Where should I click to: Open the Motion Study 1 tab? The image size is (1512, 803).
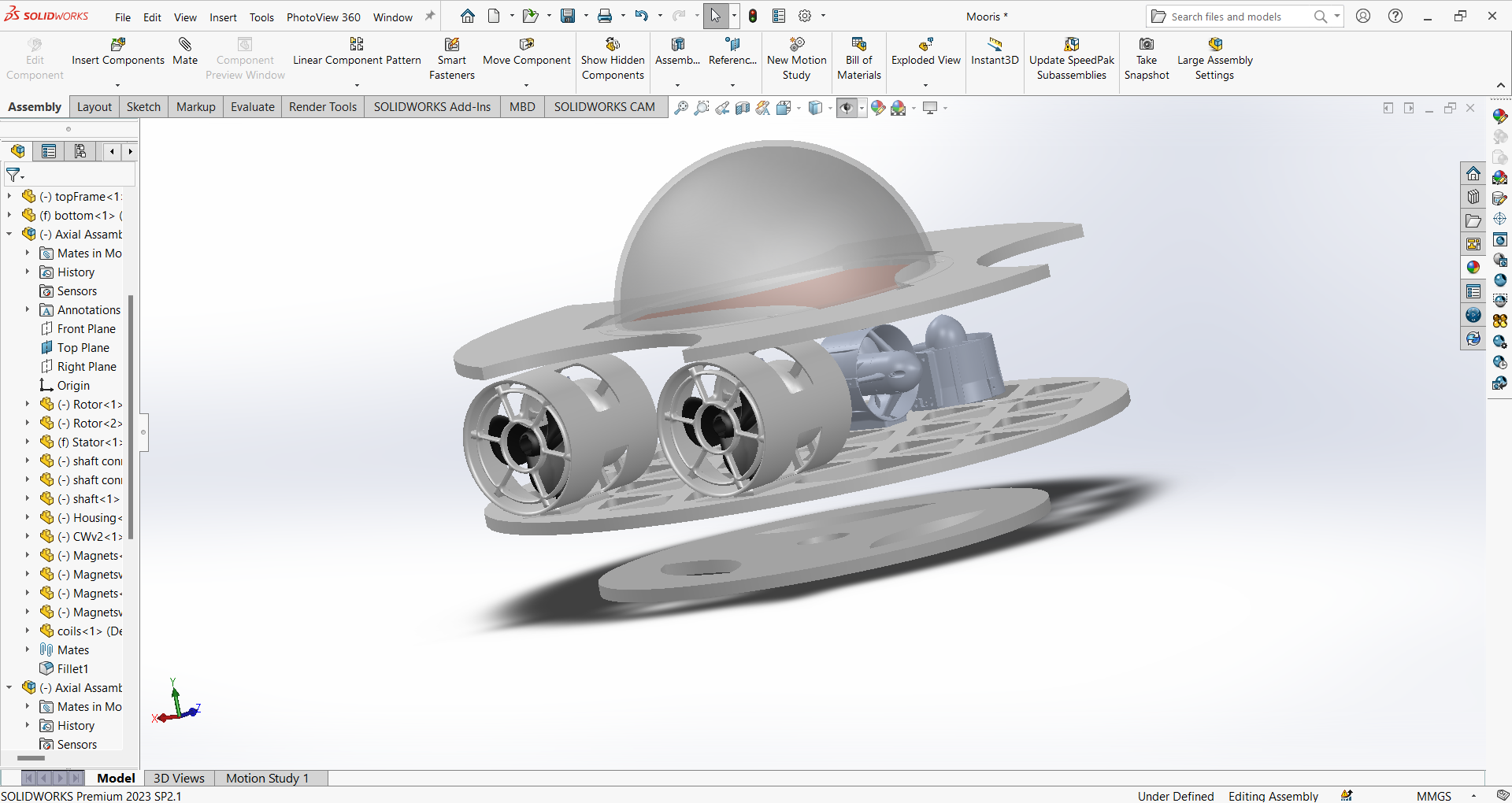pos(267,778)
